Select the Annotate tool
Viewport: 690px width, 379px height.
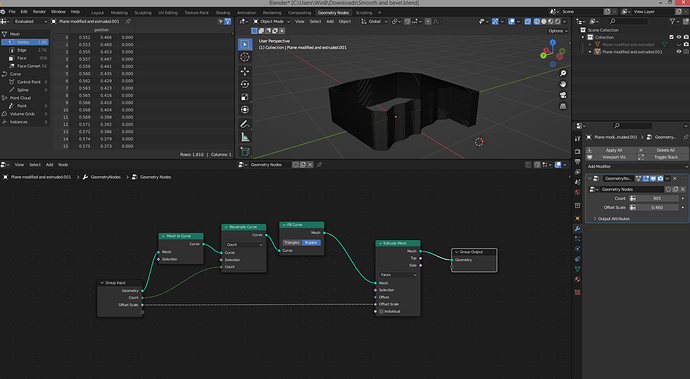(245, 125)
